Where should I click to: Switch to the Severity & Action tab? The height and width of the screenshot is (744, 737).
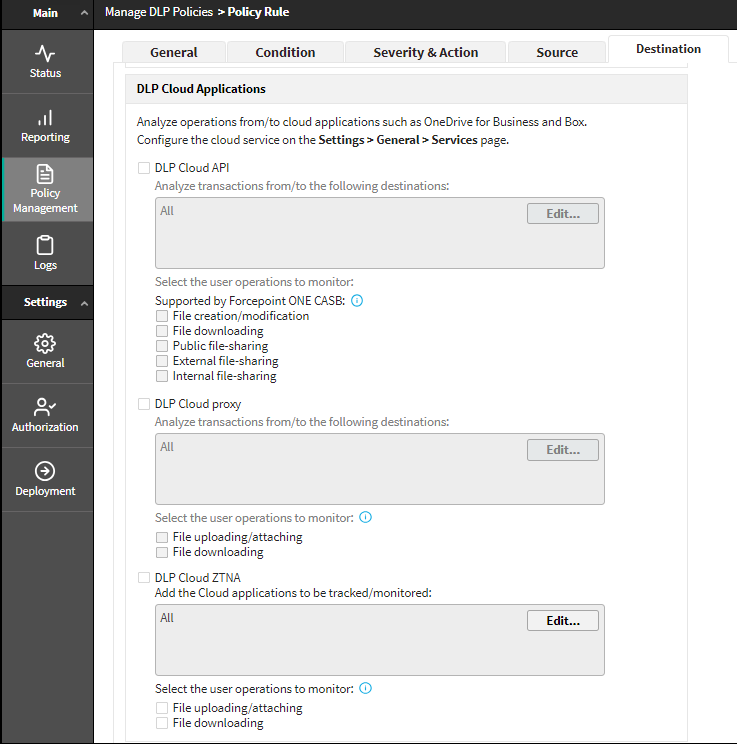(425, 52)
